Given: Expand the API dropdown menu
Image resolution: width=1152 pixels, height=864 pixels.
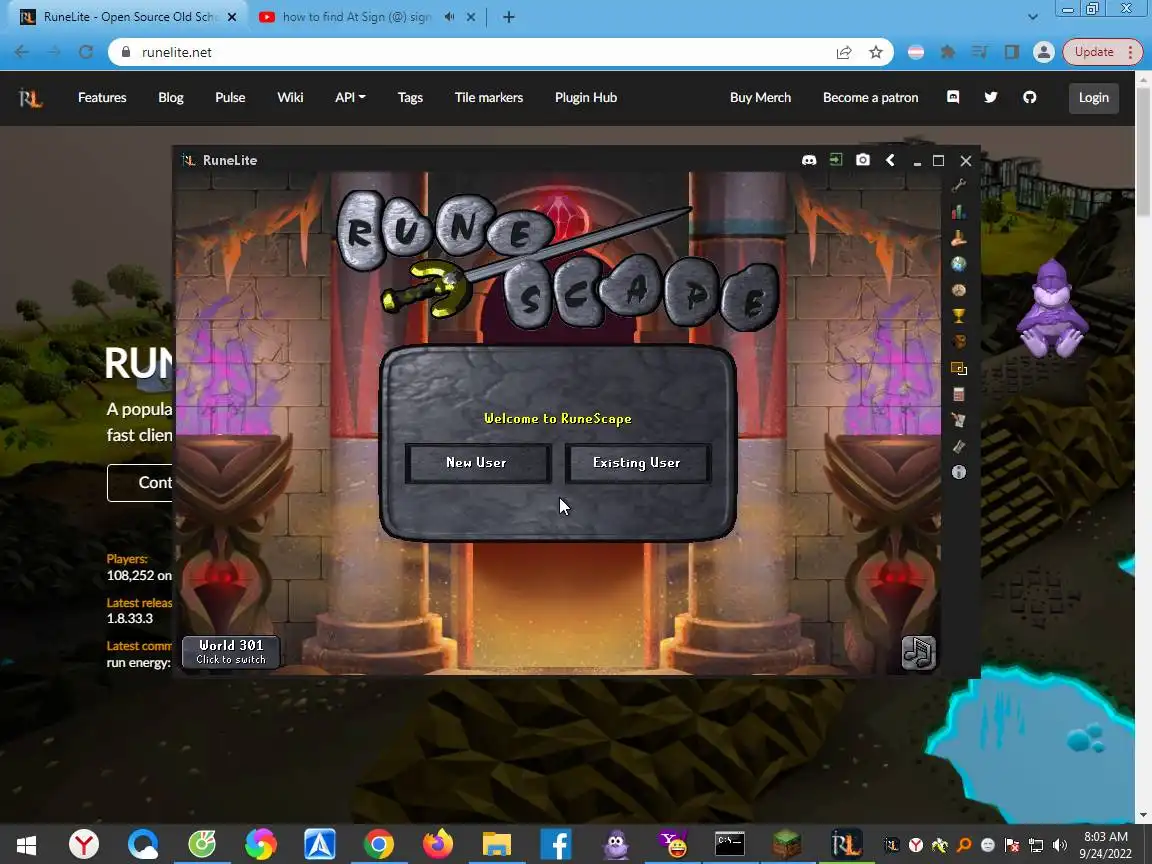Looking at the screenshot, I should click(x=350, y=98).
